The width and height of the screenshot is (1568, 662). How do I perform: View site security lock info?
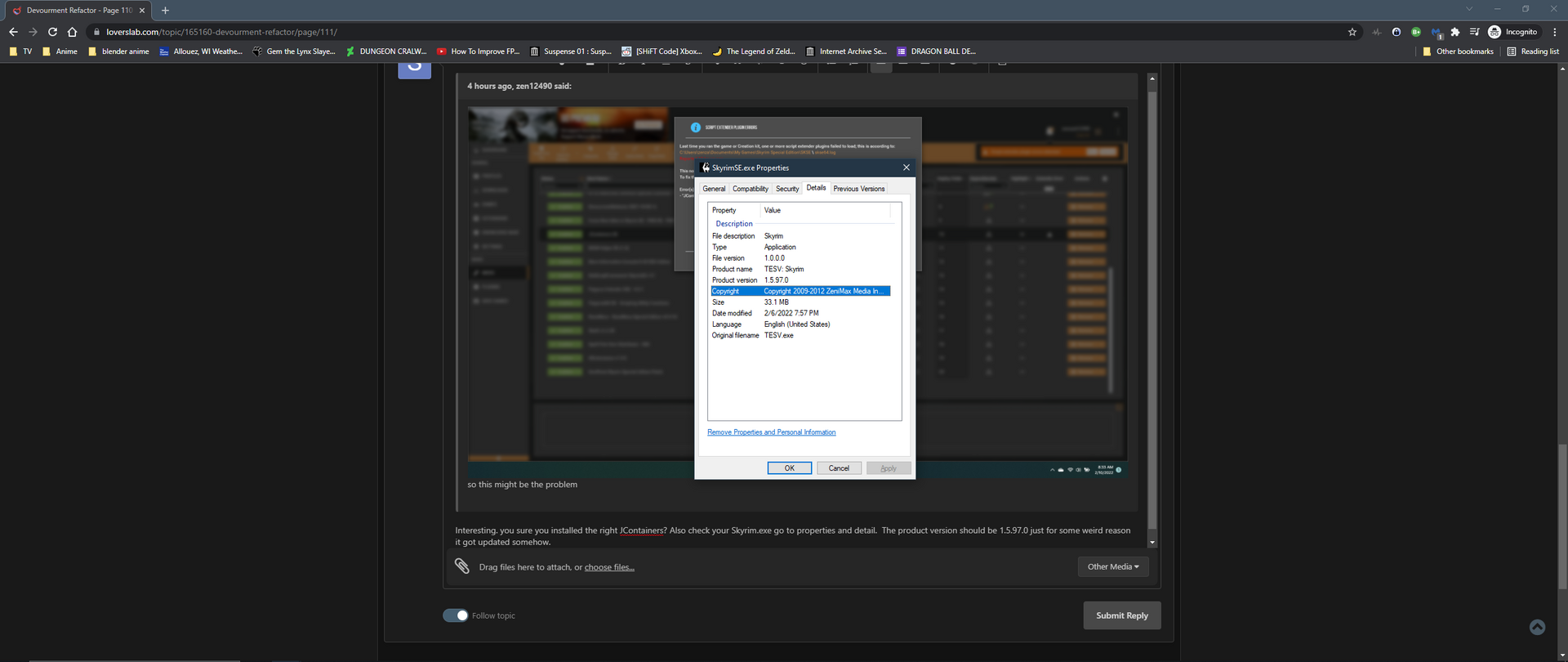96,32
